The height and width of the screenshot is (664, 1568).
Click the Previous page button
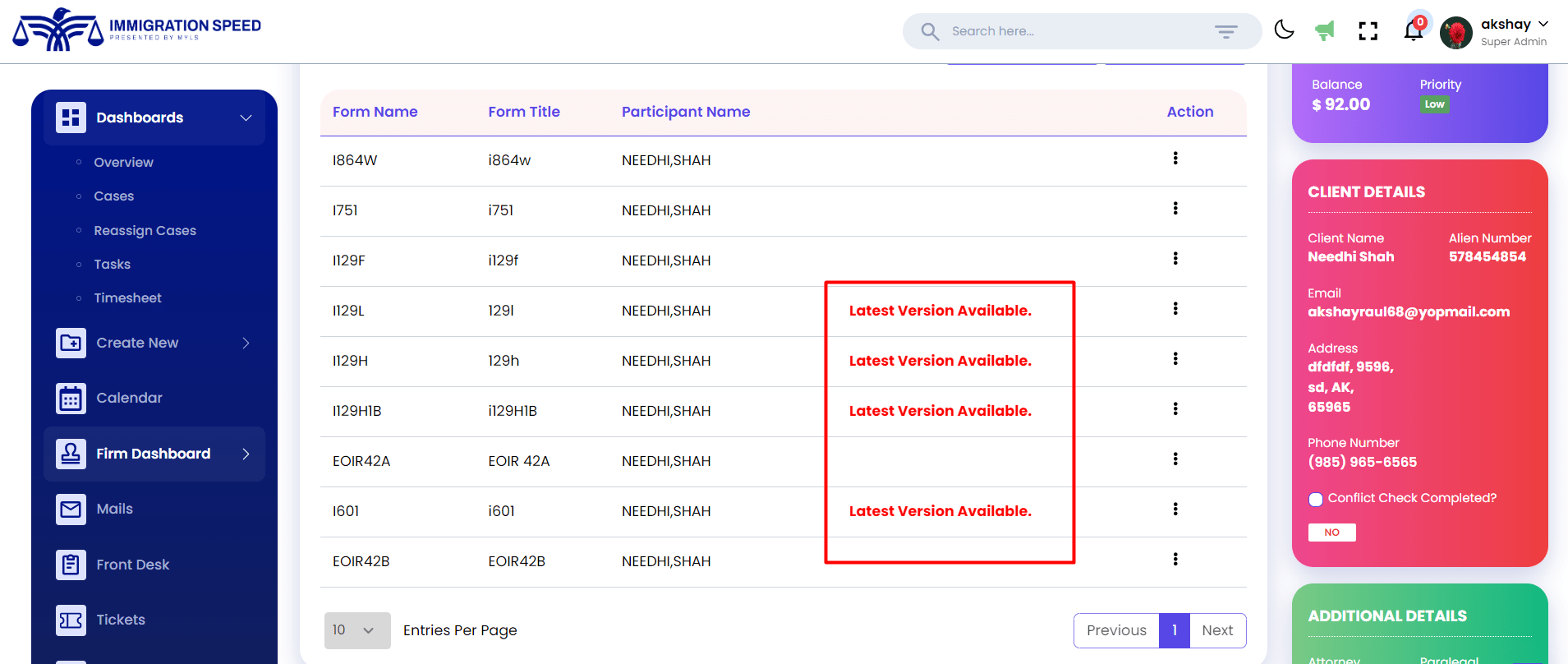click(1116, 630)
